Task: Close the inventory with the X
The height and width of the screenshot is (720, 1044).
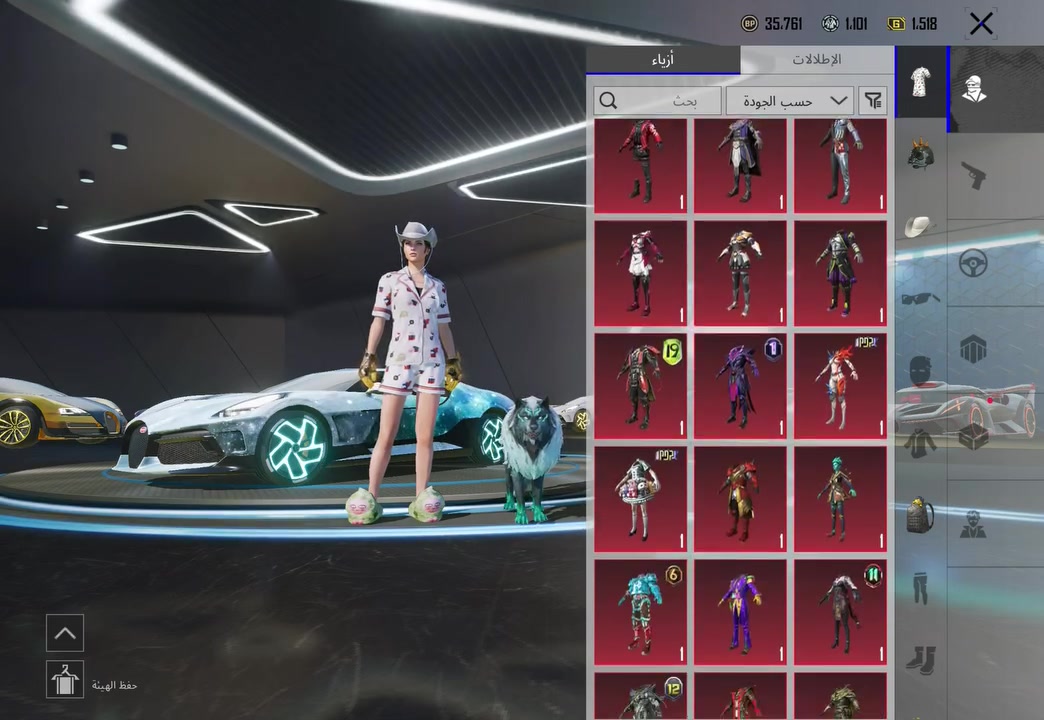Action: pyautogui.click(x=981, y=24)
